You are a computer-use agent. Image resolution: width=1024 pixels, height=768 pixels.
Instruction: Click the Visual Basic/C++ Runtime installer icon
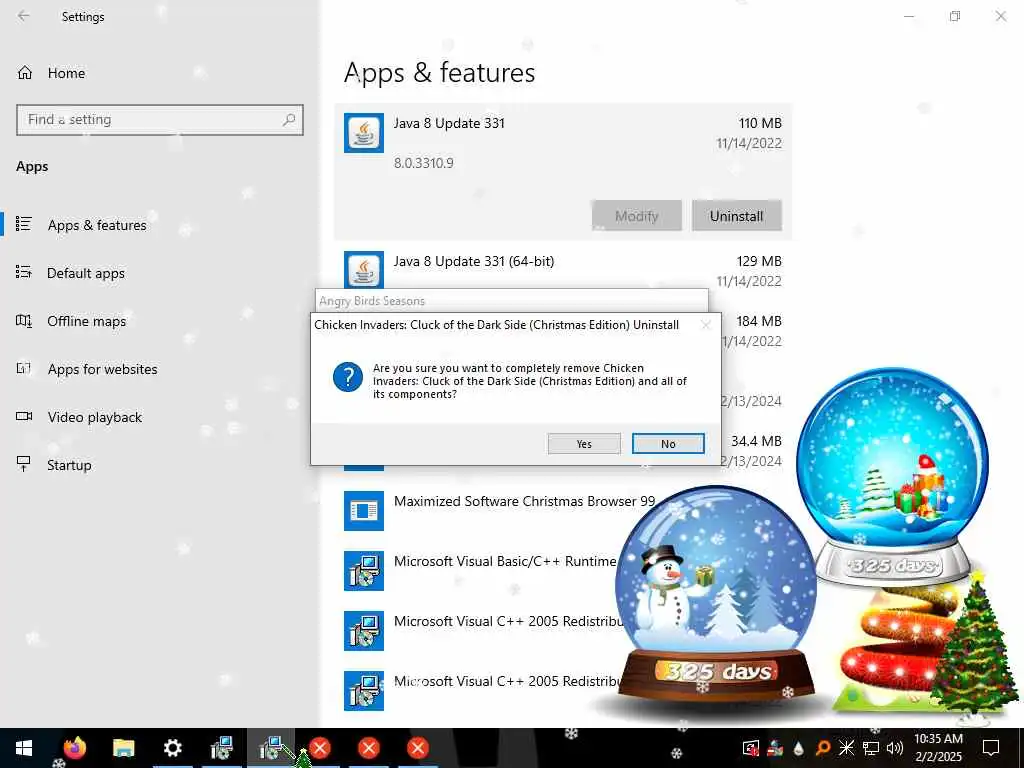pos(364,571)
